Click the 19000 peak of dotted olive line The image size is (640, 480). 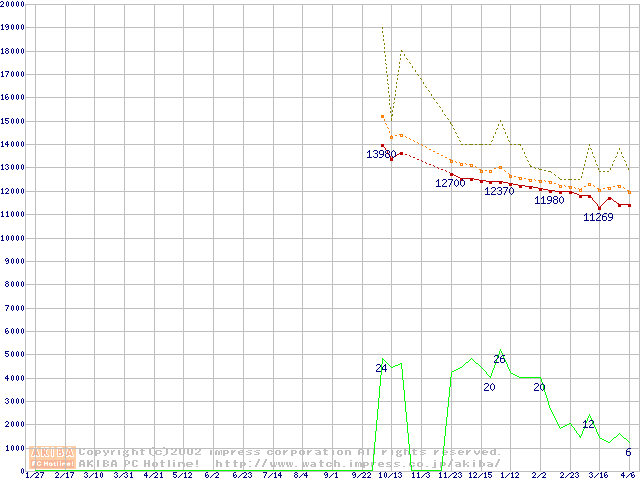[382, 28]
